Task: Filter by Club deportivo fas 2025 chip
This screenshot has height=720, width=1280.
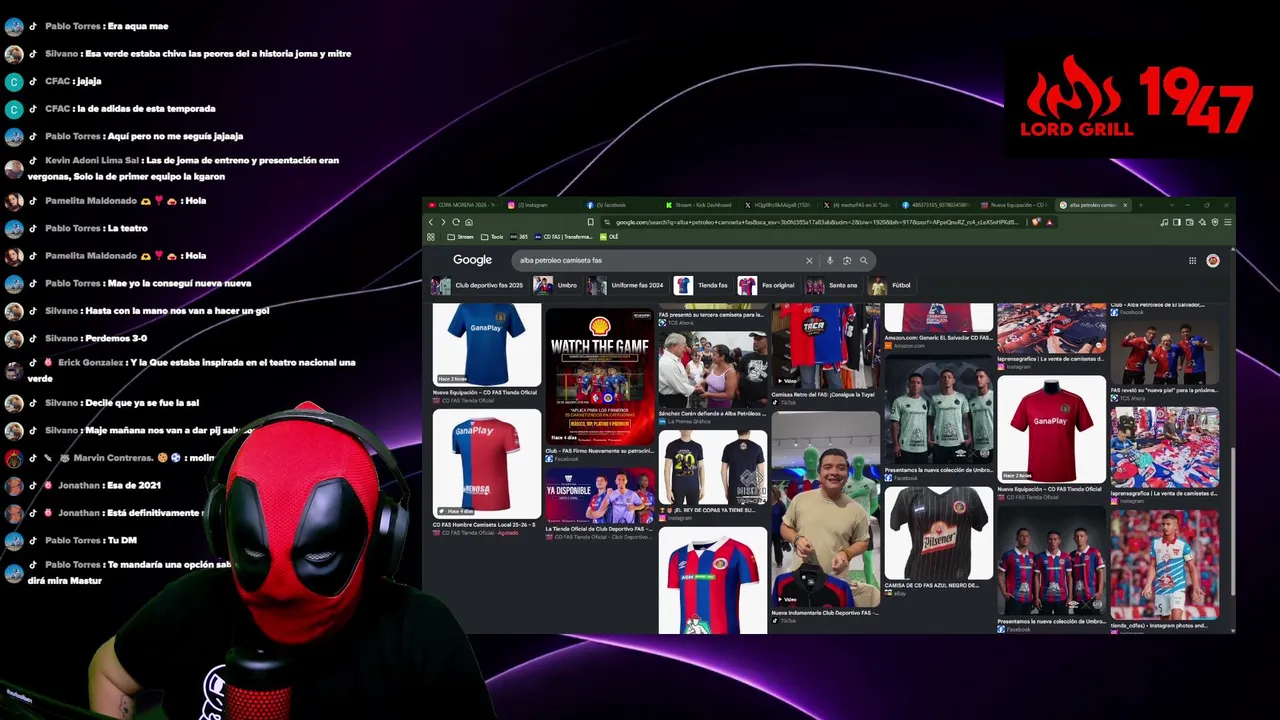Action: (x=477, y=286)
